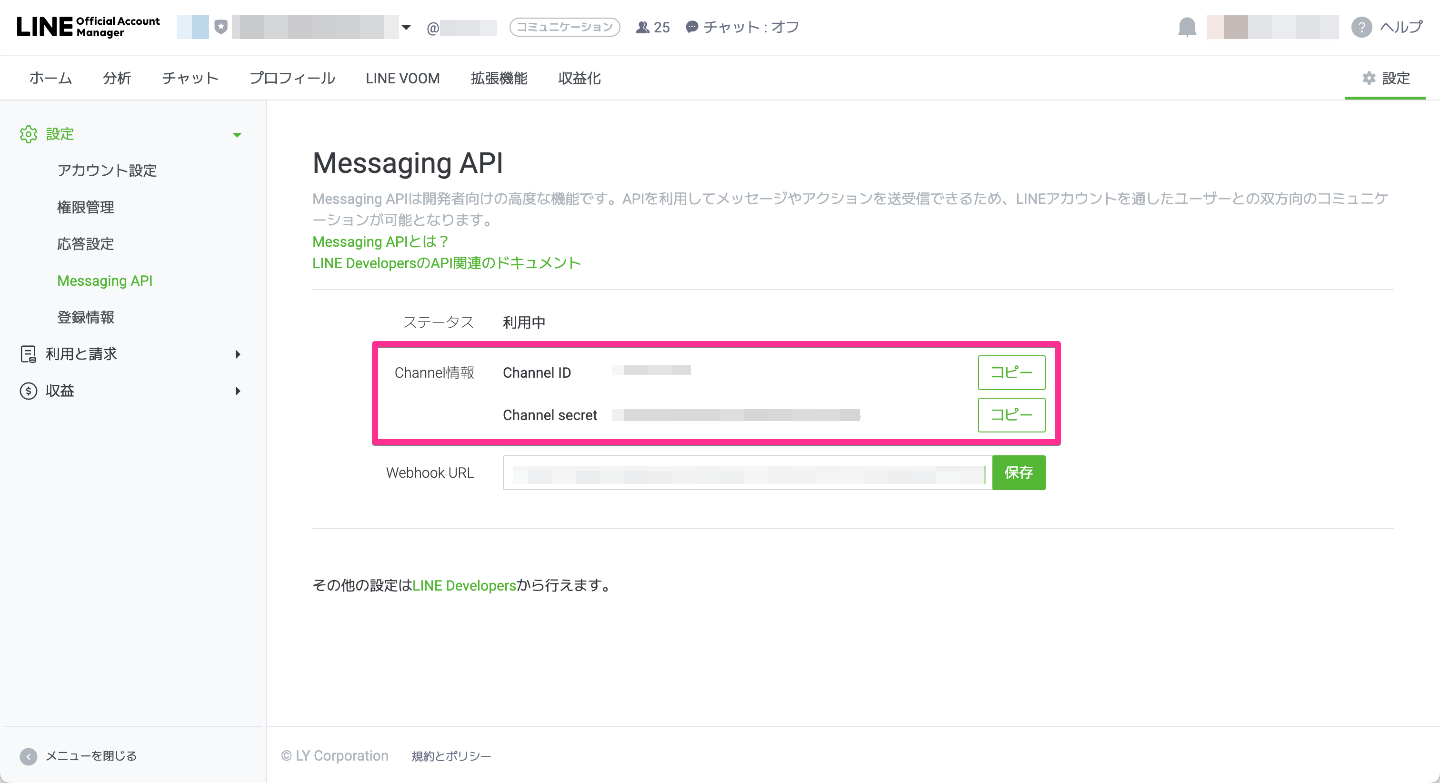Open the notification bell
This screenshot has height=783, width=1440.
click(1187, 28)
